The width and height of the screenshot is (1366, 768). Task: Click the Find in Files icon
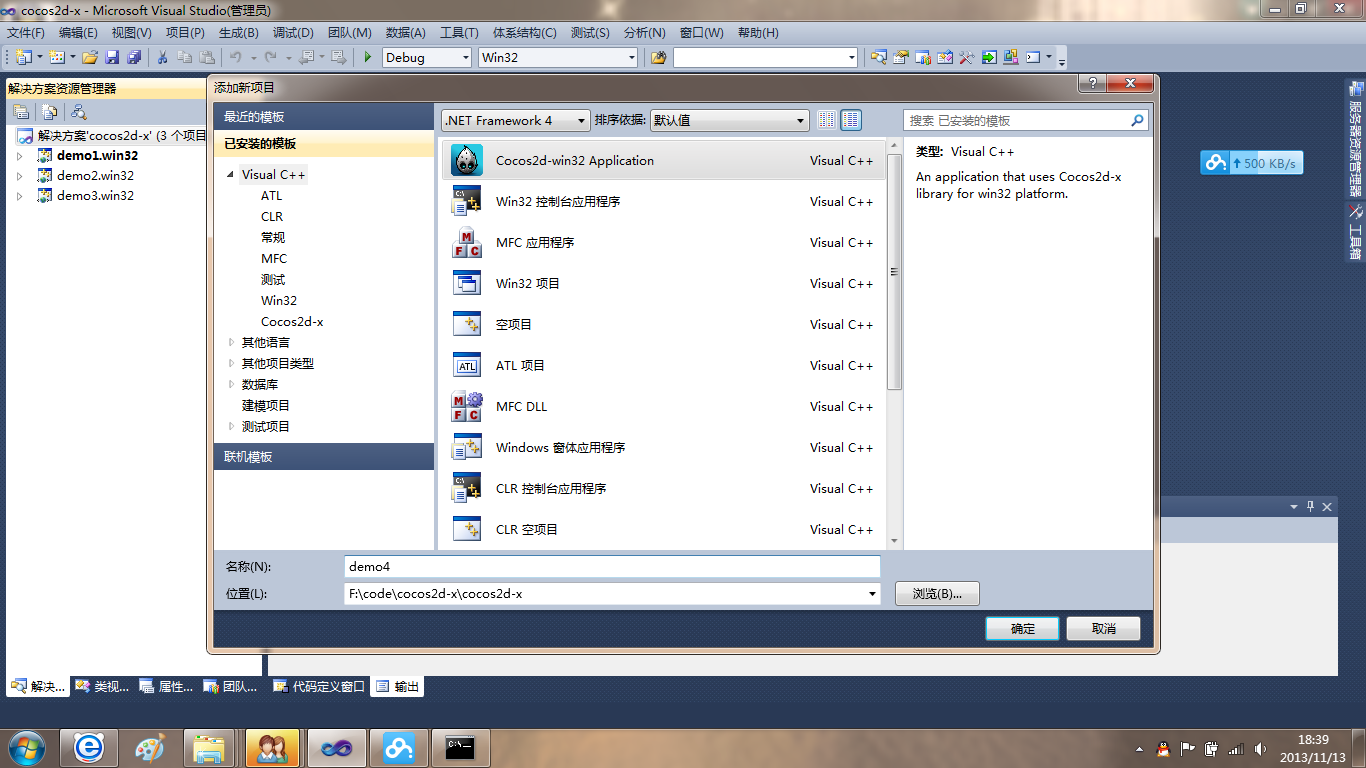(658, 57)
